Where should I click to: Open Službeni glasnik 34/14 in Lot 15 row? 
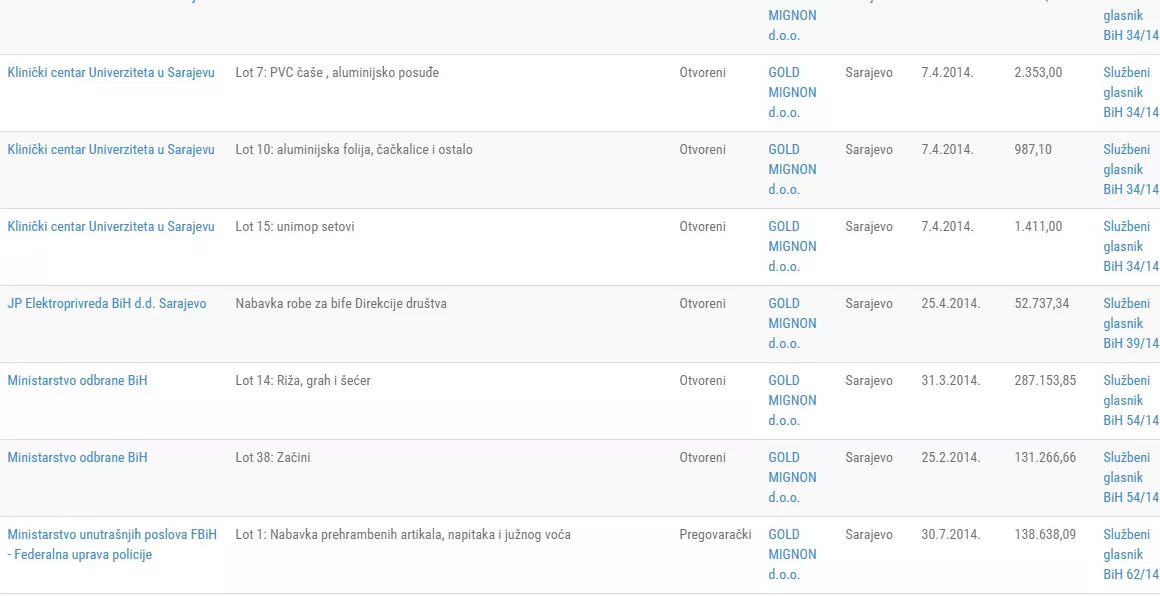coord(1130,246)
